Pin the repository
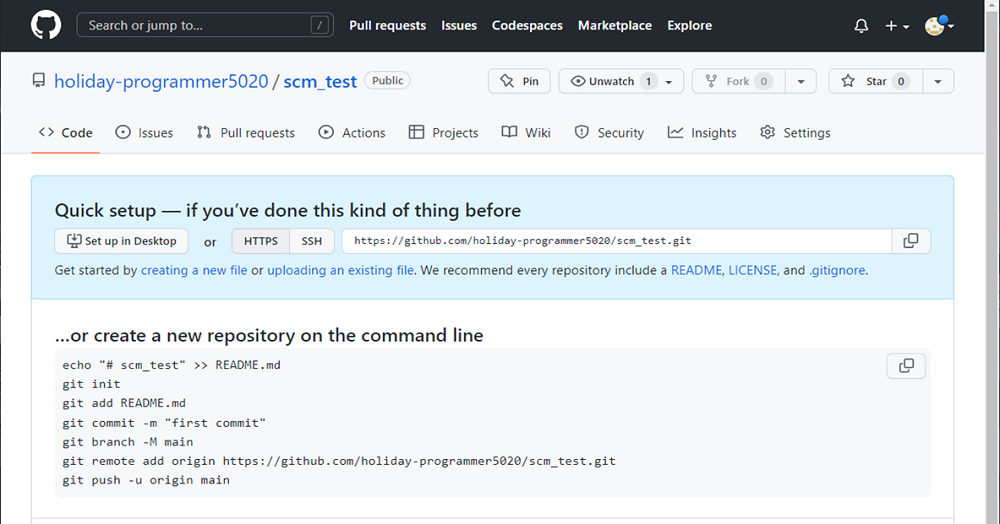The image size is (1000, 524). [519, 81]
